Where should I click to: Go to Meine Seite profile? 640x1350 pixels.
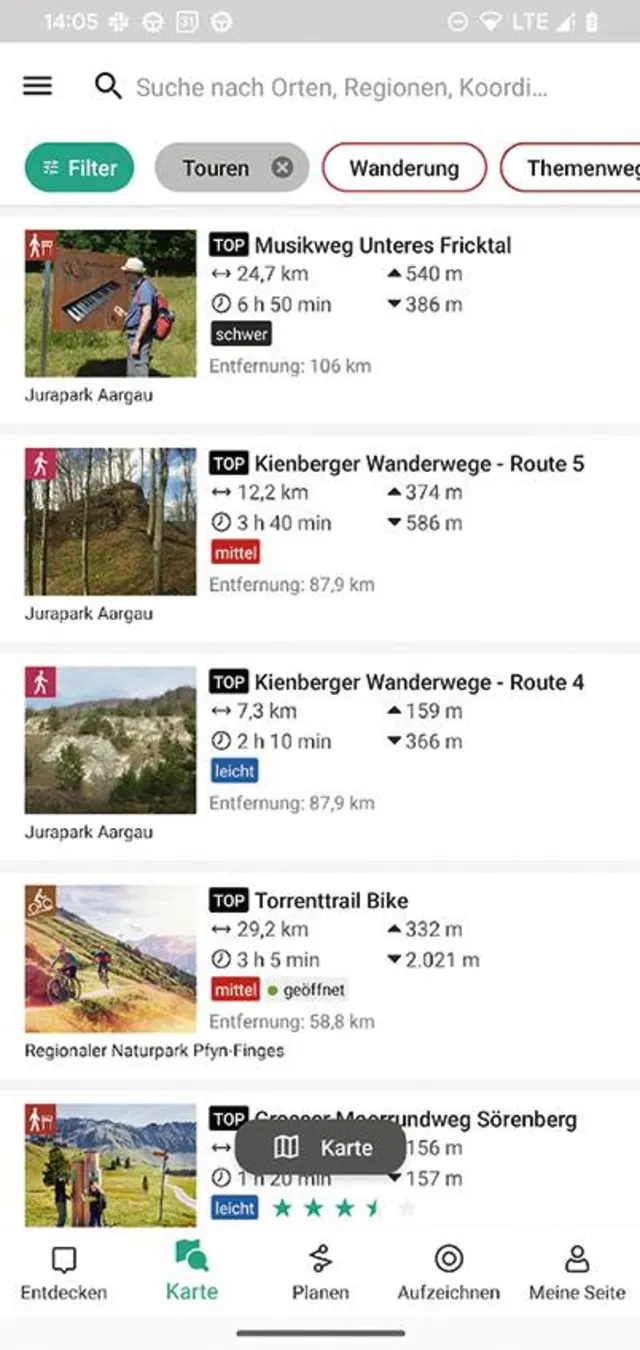577,1272
